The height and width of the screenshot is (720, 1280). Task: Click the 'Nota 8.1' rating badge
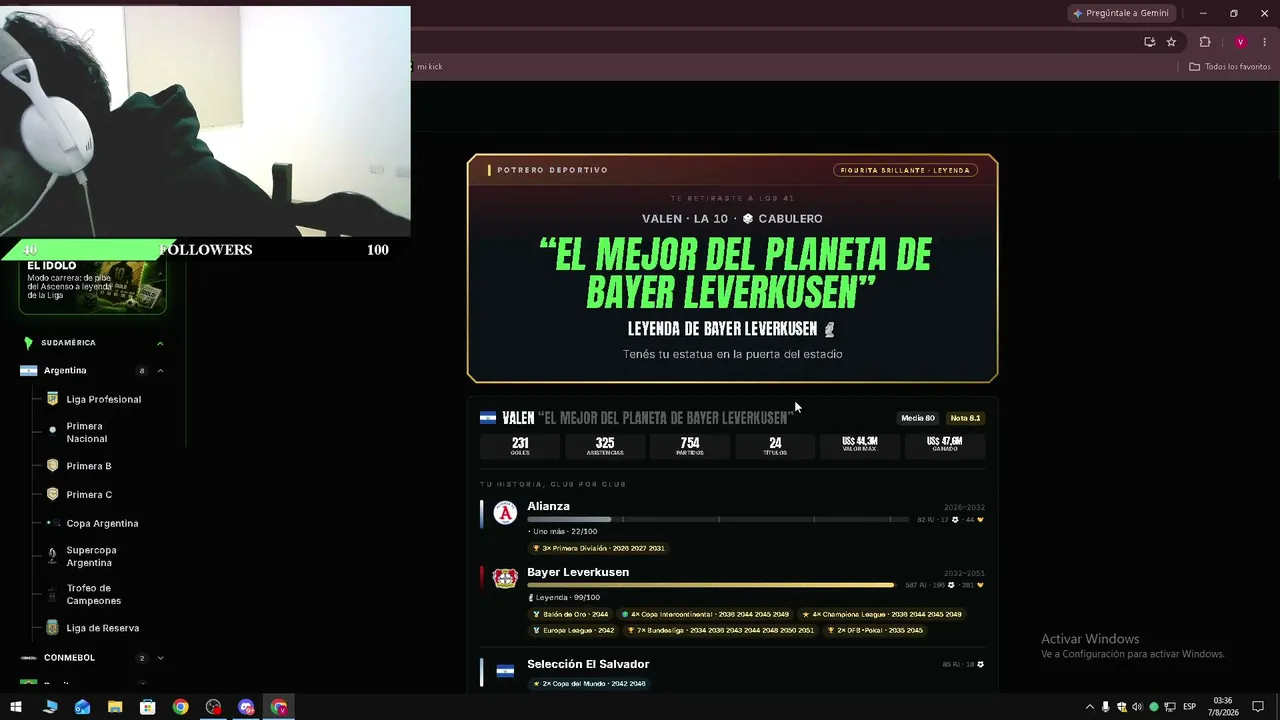tap(965, 418)
